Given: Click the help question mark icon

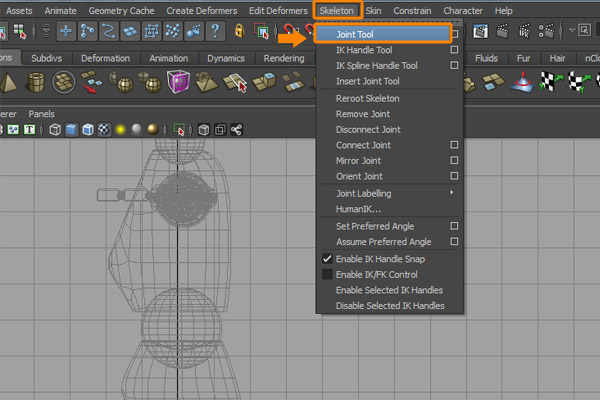Looking at the screenshot, I should pyautogui.click(x=216, y=31).
